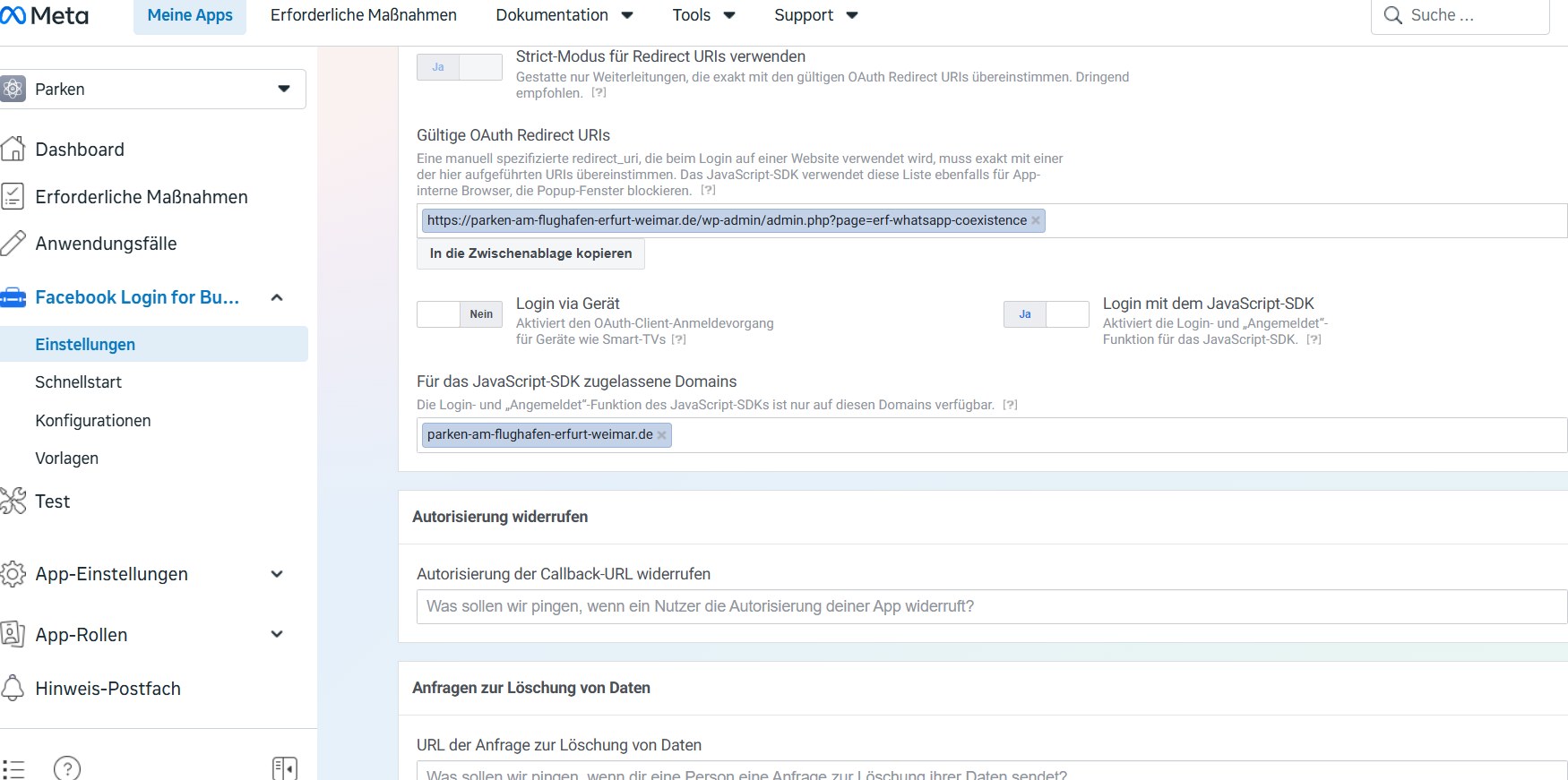Open the Test page
The image size is (1568, 780).
point(53,501)
